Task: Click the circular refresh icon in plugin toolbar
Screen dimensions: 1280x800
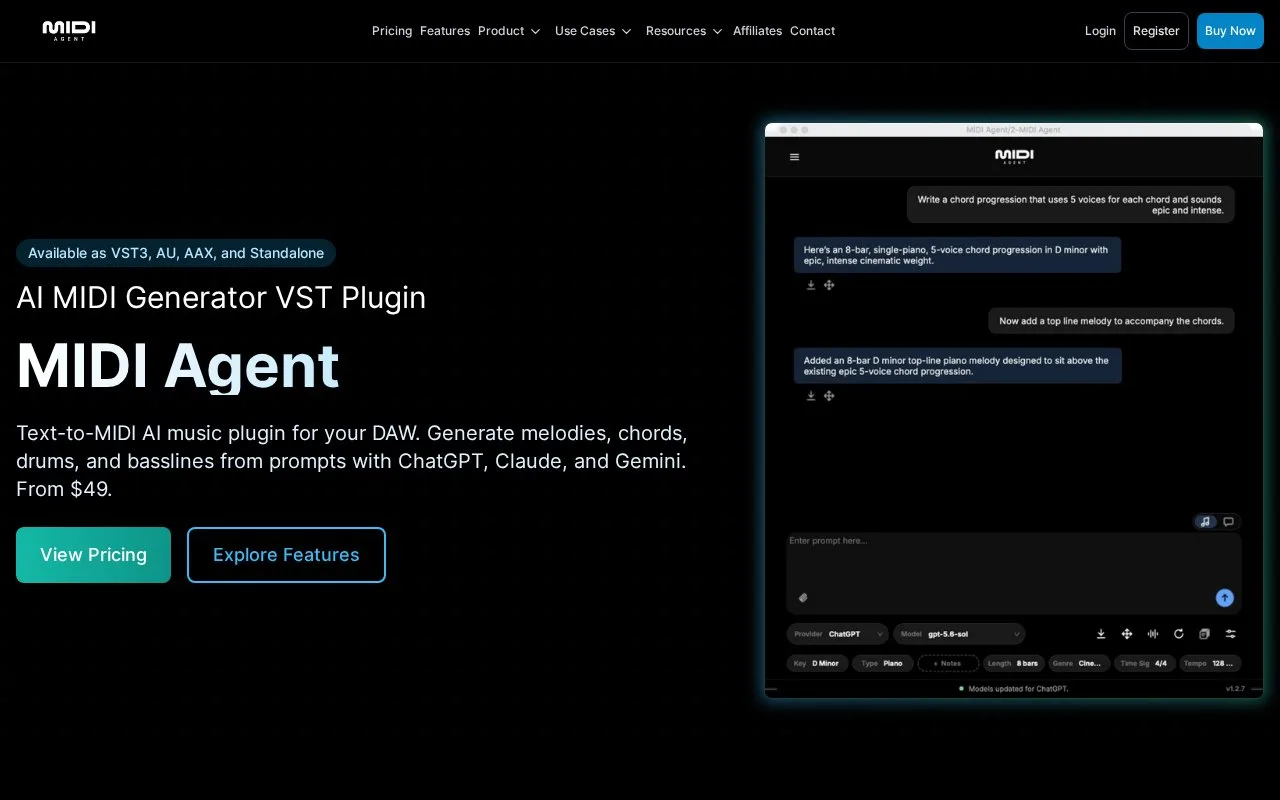Action: 1179,634
